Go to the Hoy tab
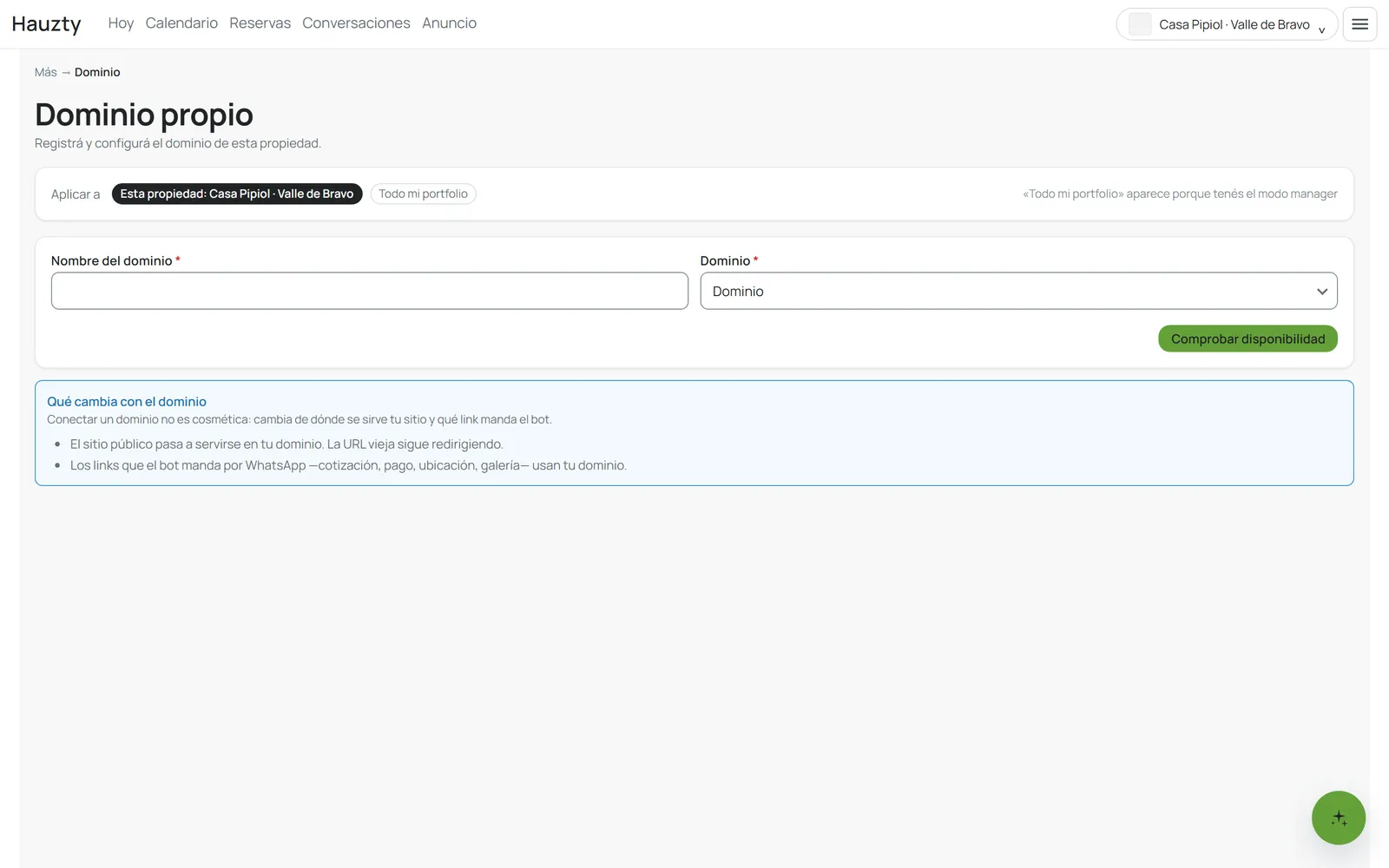1389x868 pixels. [x=121, y=23]
